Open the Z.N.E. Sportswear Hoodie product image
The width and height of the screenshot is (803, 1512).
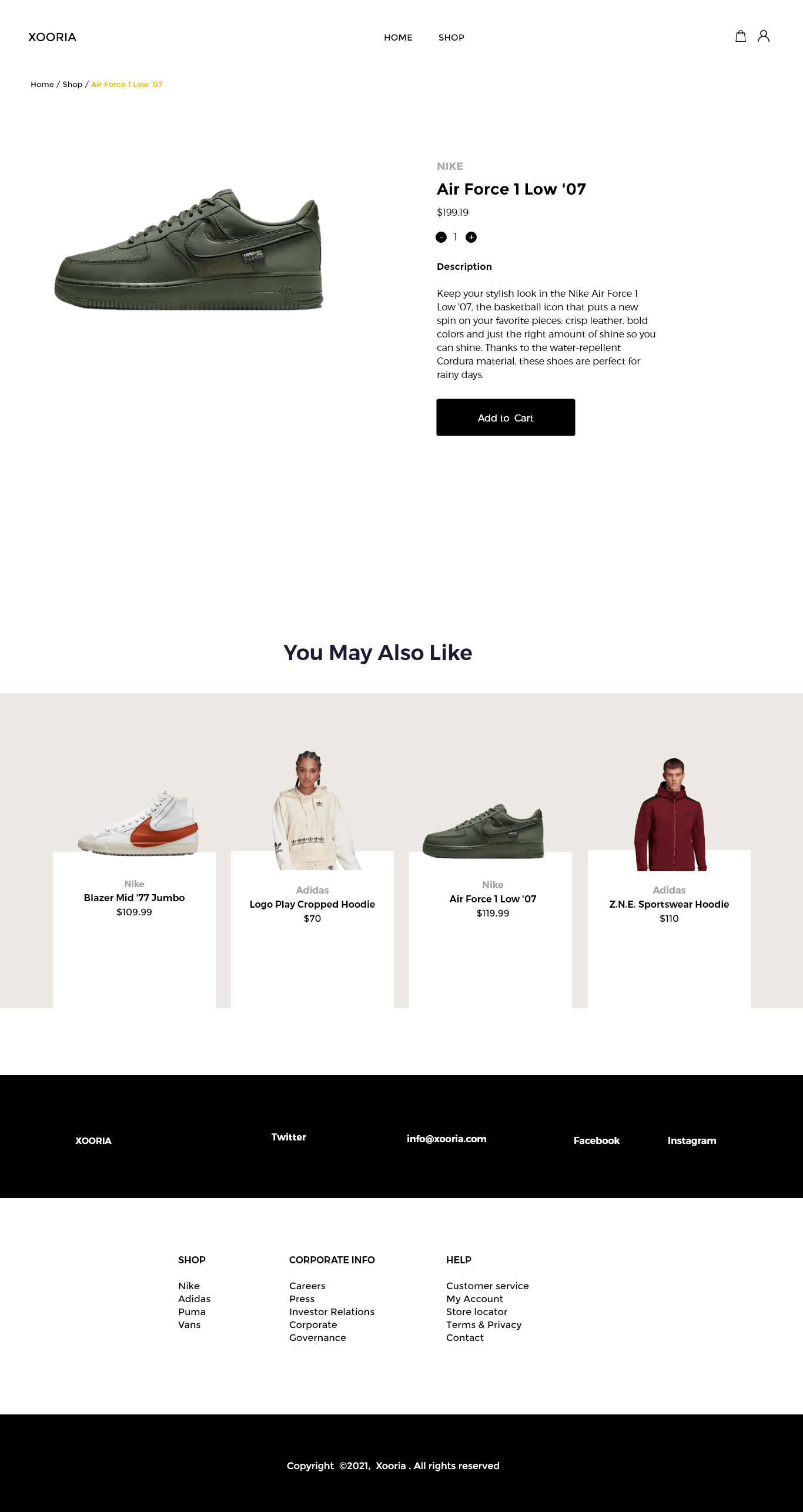coord(671,814)
